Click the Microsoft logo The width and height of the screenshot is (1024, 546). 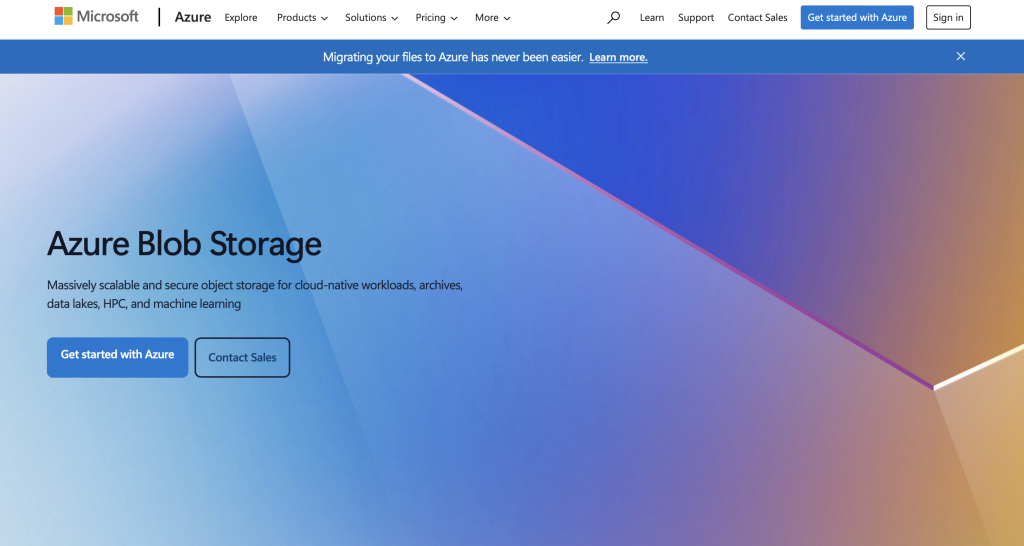pos(96,16)
